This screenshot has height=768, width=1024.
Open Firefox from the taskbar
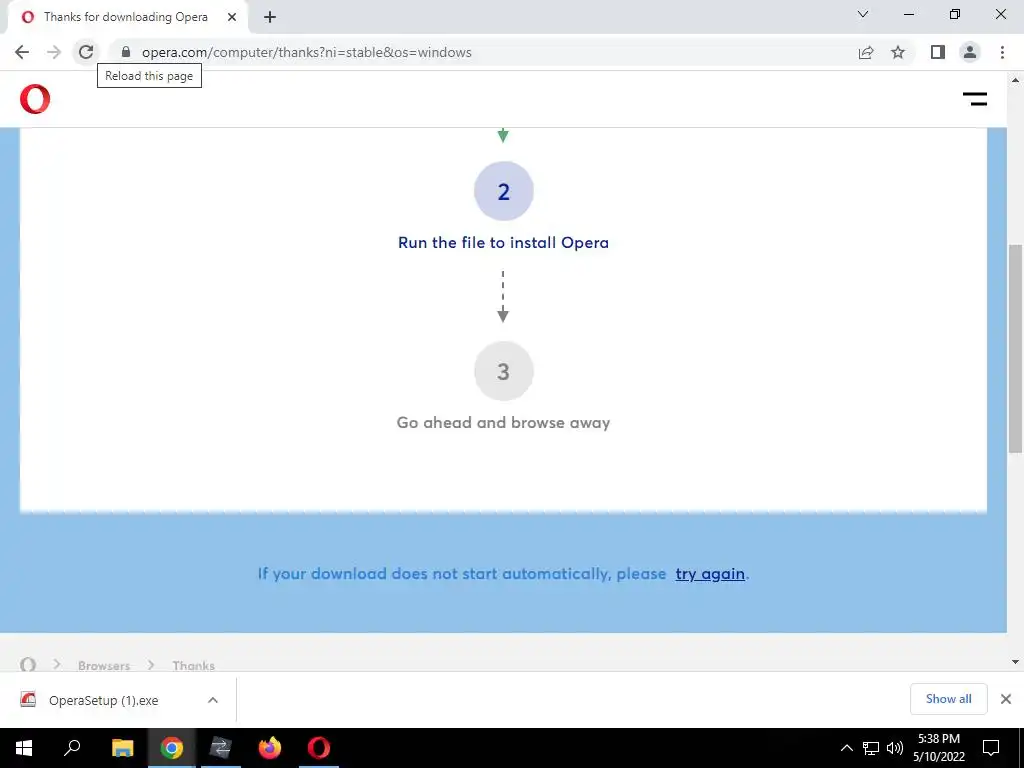[270, 748]
